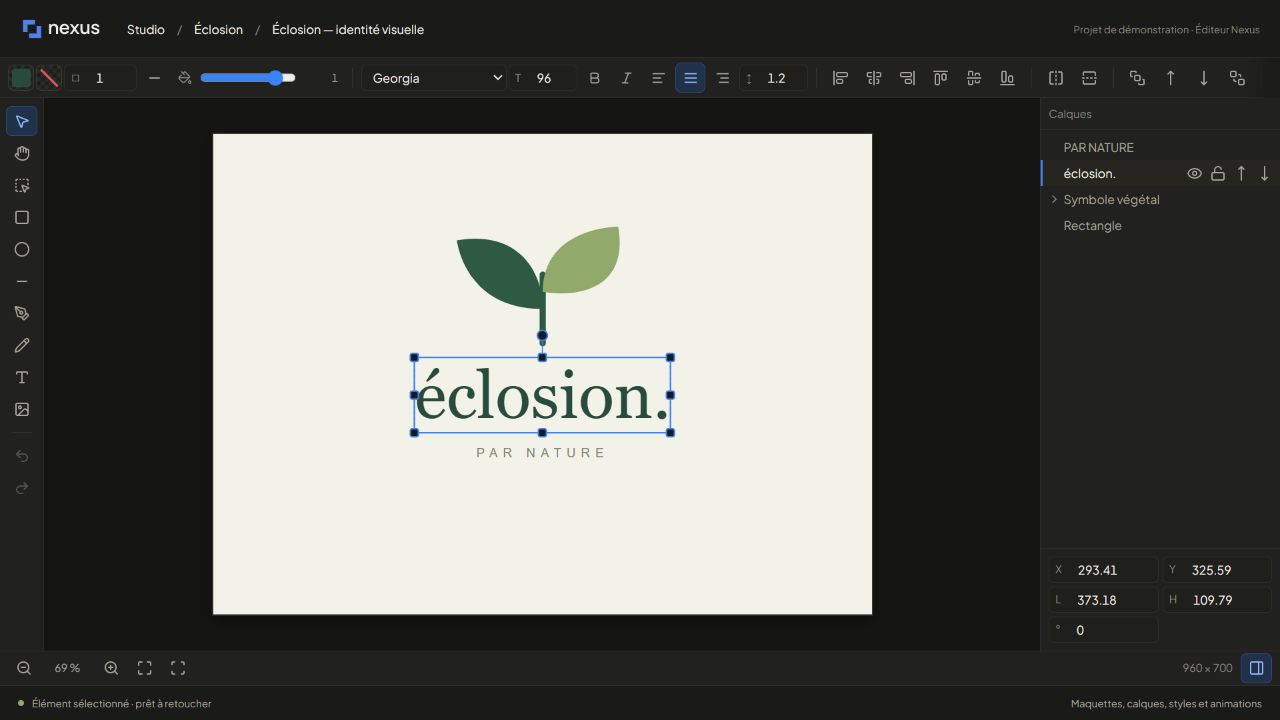Toggle the right layers panel
The height and width of the screenshot is (720, 1280).
[x=1257, y=668]
